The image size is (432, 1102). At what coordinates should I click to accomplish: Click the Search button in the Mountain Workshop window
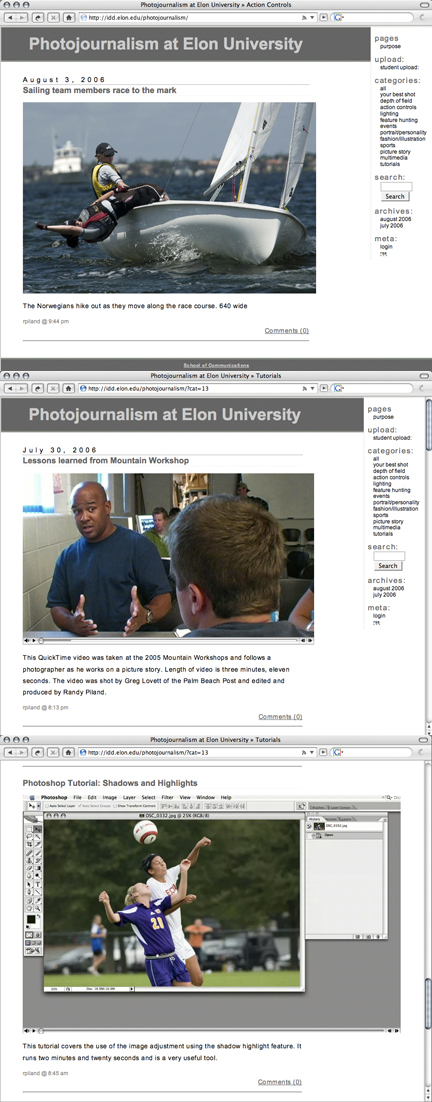[388, 565]
